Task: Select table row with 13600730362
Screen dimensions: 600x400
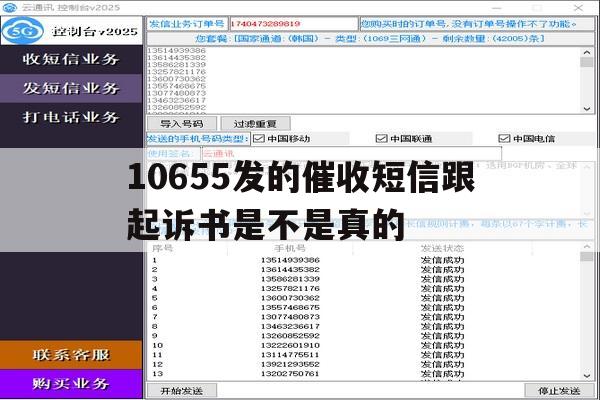Action: pos(364,298)
